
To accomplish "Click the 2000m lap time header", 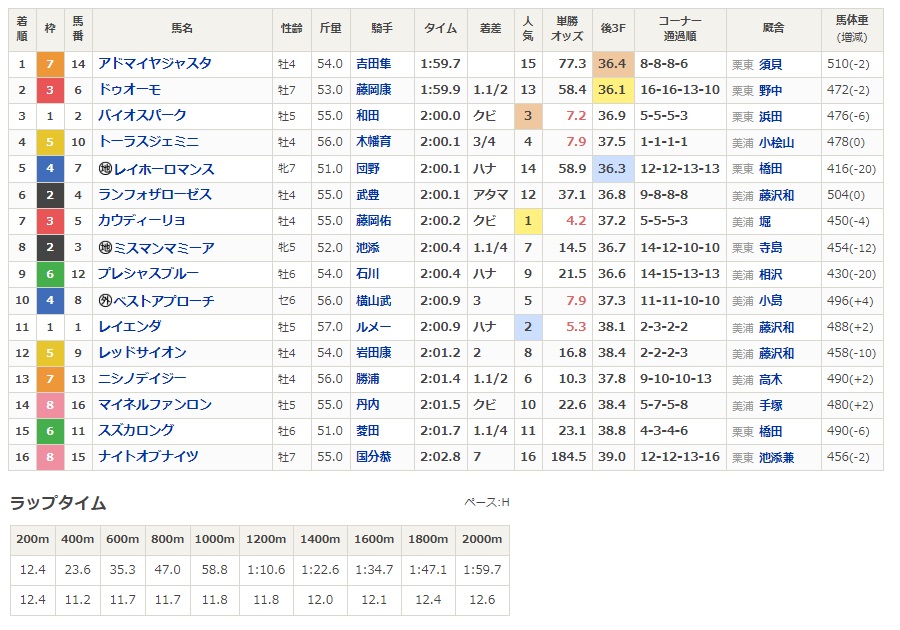I will pos(482,539).
